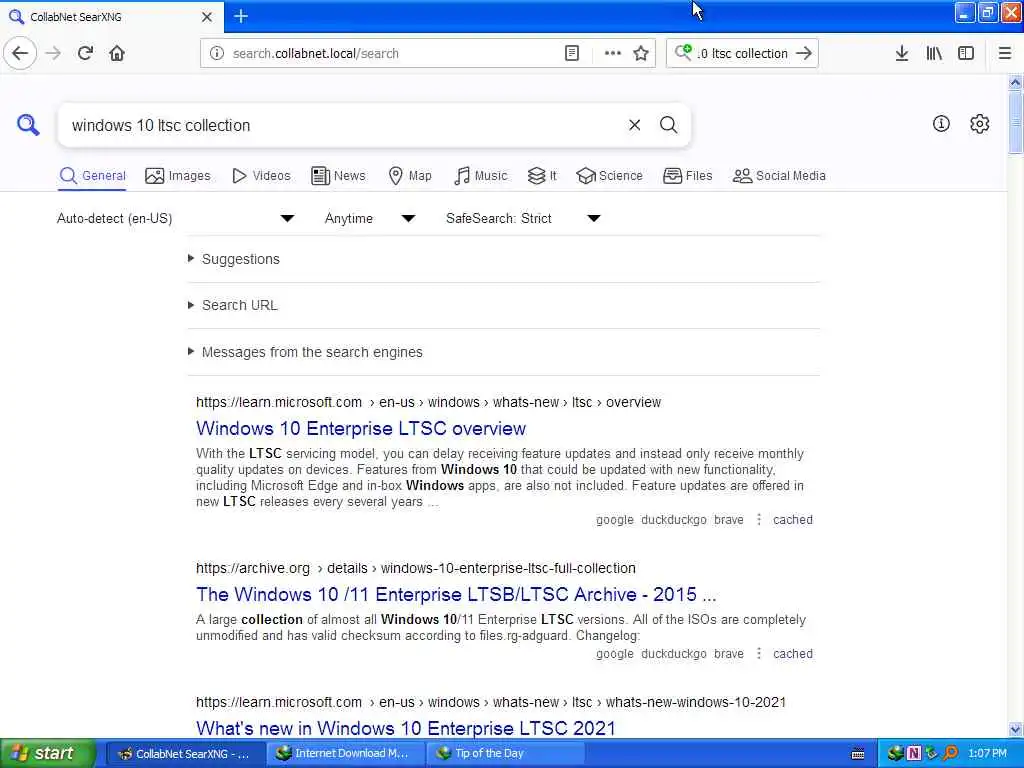Open cached copy of archive.org result
This screenshot has width=1024, height=768.
793,654
